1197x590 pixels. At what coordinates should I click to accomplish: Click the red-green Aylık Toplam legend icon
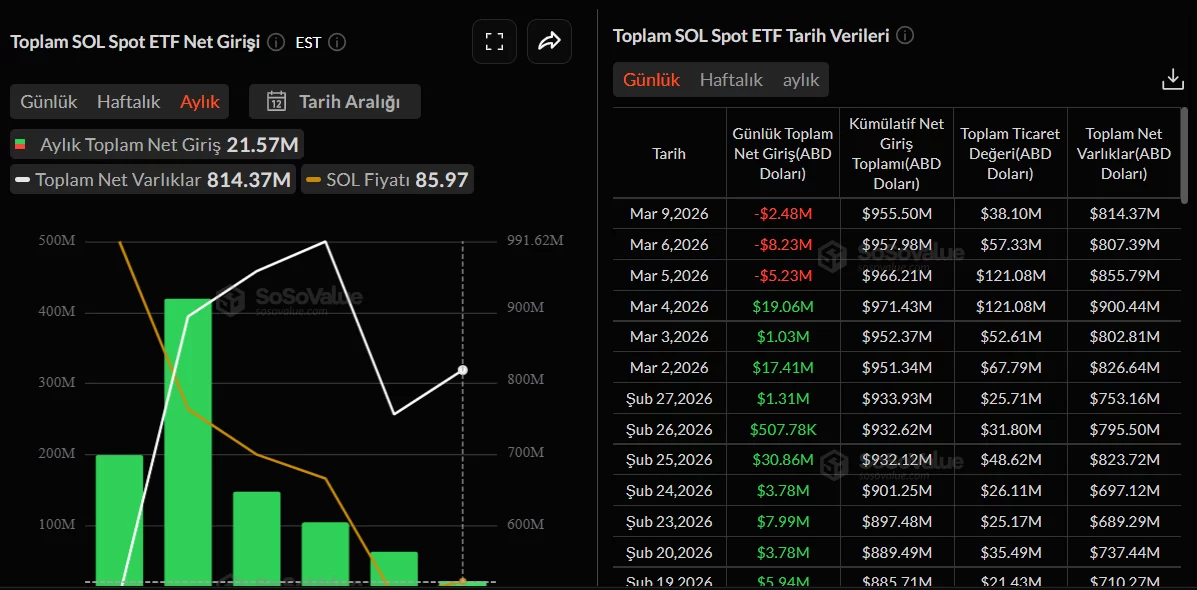(x=19, y=145)
